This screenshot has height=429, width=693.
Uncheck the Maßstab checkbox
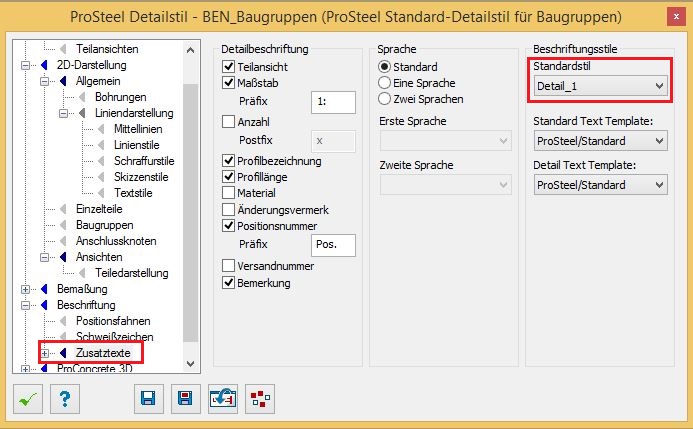228,83
